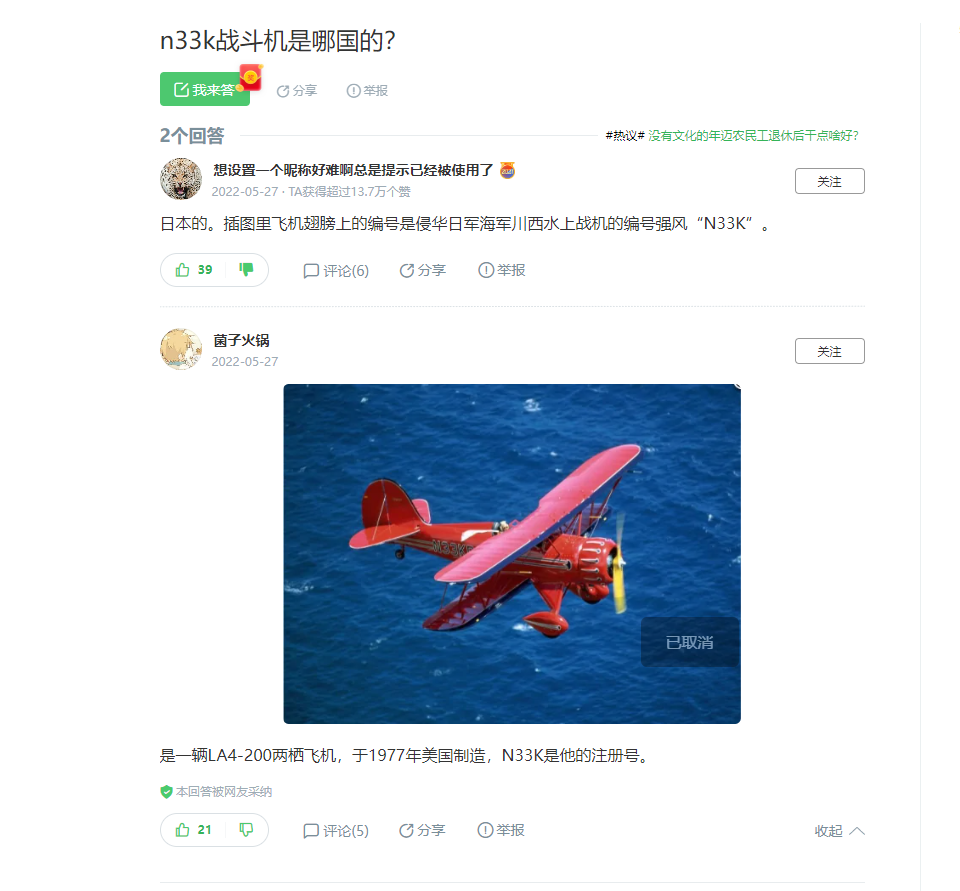Click the green 我来答 answer button
Screen dimensions: 960x891
pos(204,89)
